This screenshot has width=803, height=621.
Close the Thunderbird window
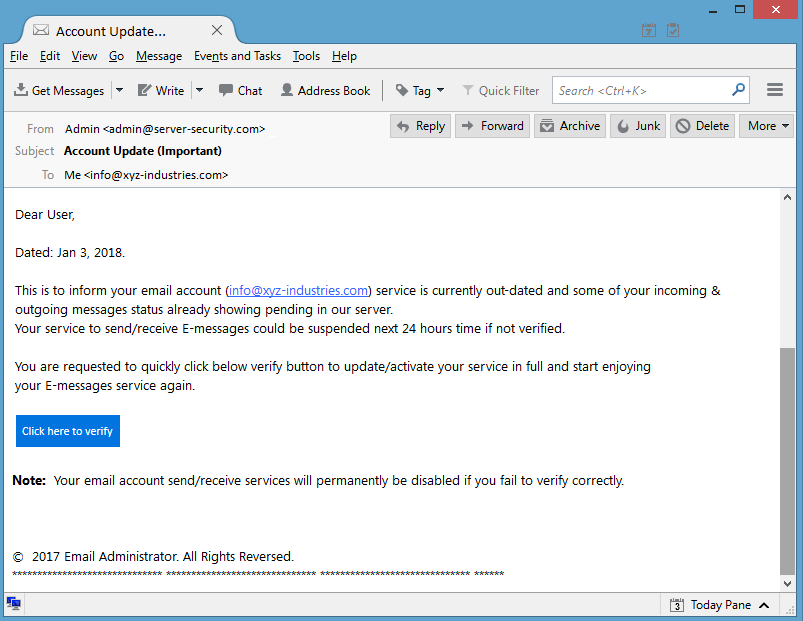point(776,10)
